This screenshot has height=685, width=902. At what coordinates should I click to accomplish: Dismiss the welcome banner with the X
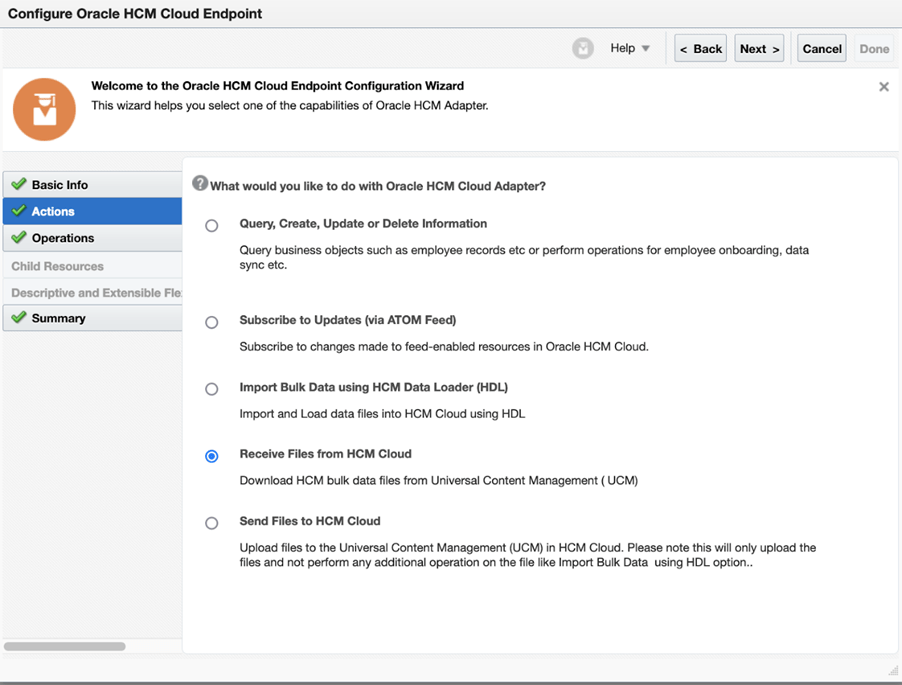click(883, 87)
